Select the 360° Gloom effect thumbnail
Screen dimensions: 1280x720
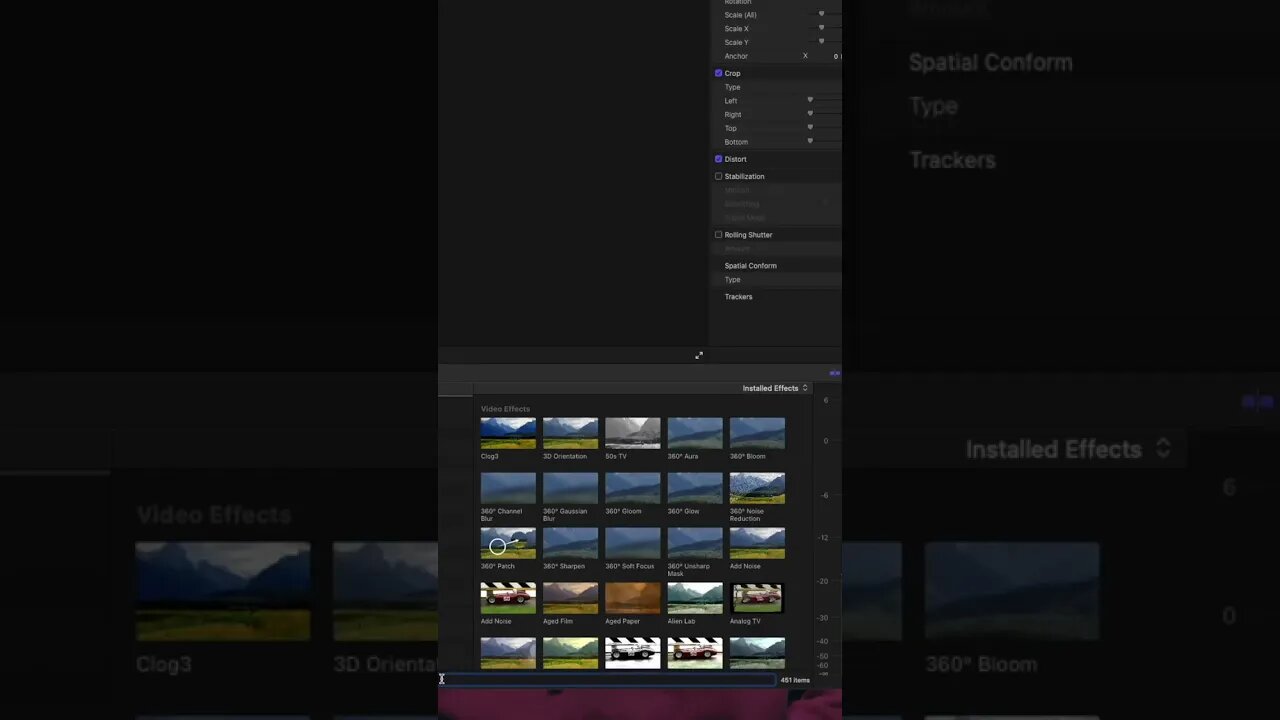[633, 488]
